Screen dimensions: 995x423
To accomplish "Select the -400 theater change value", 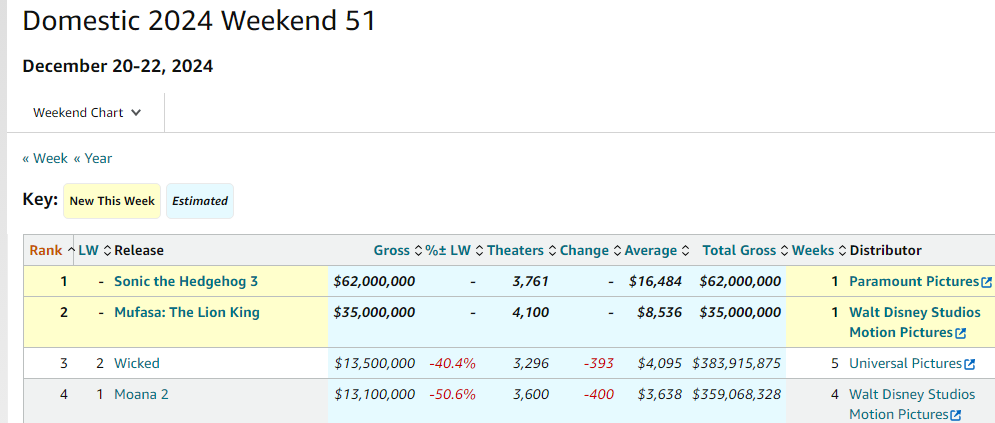I will pos(599,394).
